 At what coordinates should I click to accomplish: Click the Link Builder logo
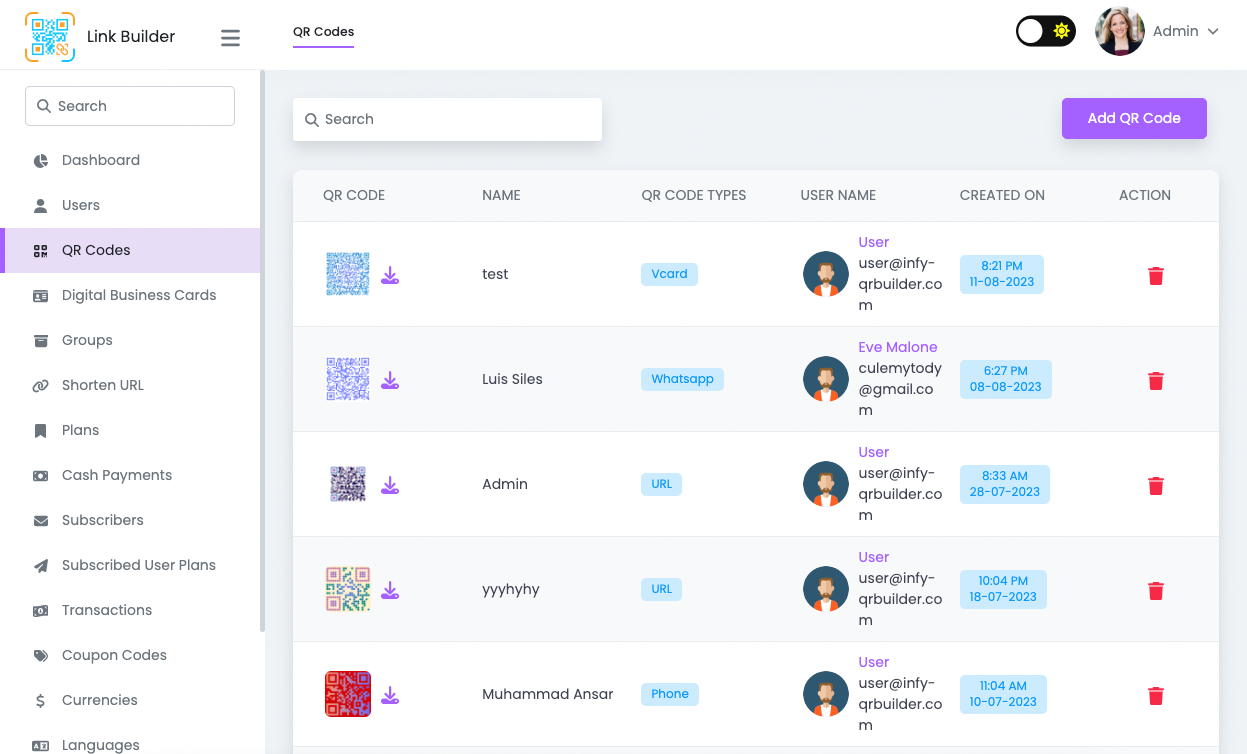tap(50, 37)
